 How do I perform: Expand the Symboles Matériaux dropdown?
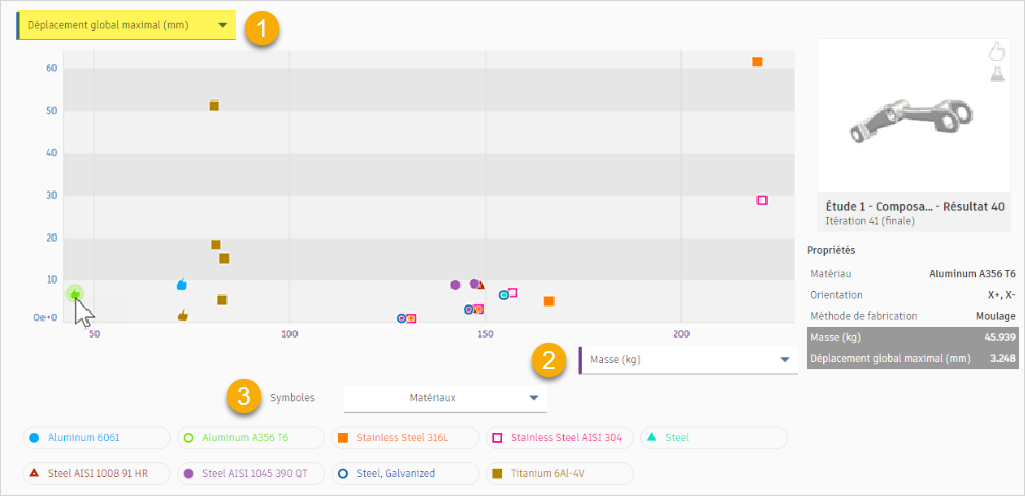pos(445,397)
